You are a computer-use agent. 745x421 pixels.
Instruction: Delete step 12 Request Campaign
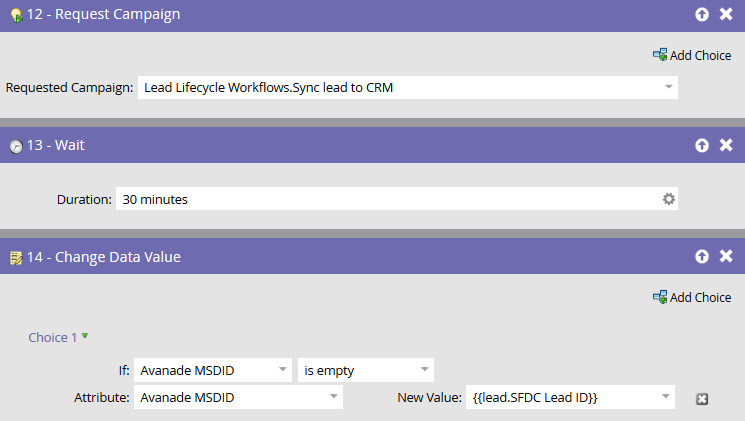pyautogui.click(x=726, y=15)
